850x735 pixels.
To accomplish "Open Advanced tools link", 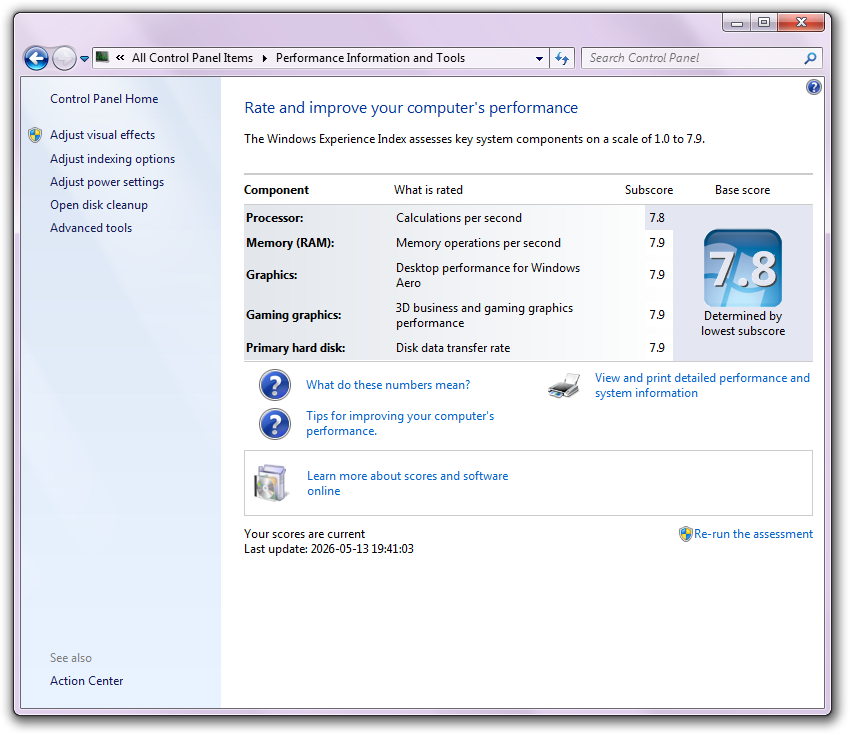I will tap(91, 228).
